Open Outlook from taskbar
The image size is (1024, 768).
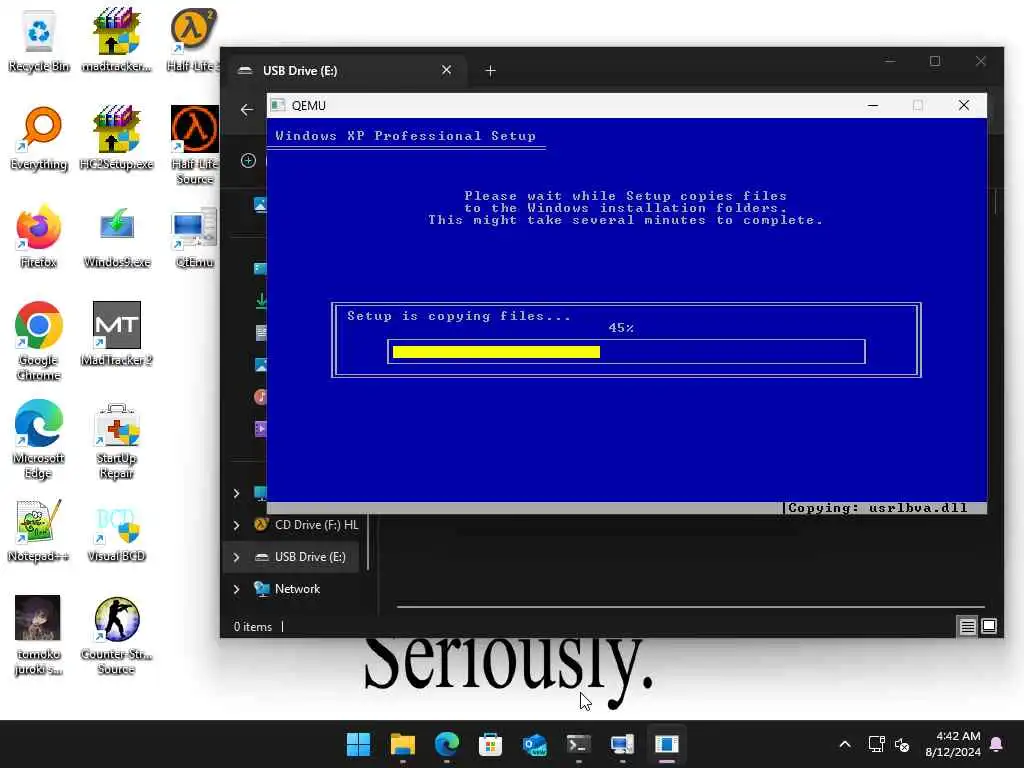tap(535, 744)
